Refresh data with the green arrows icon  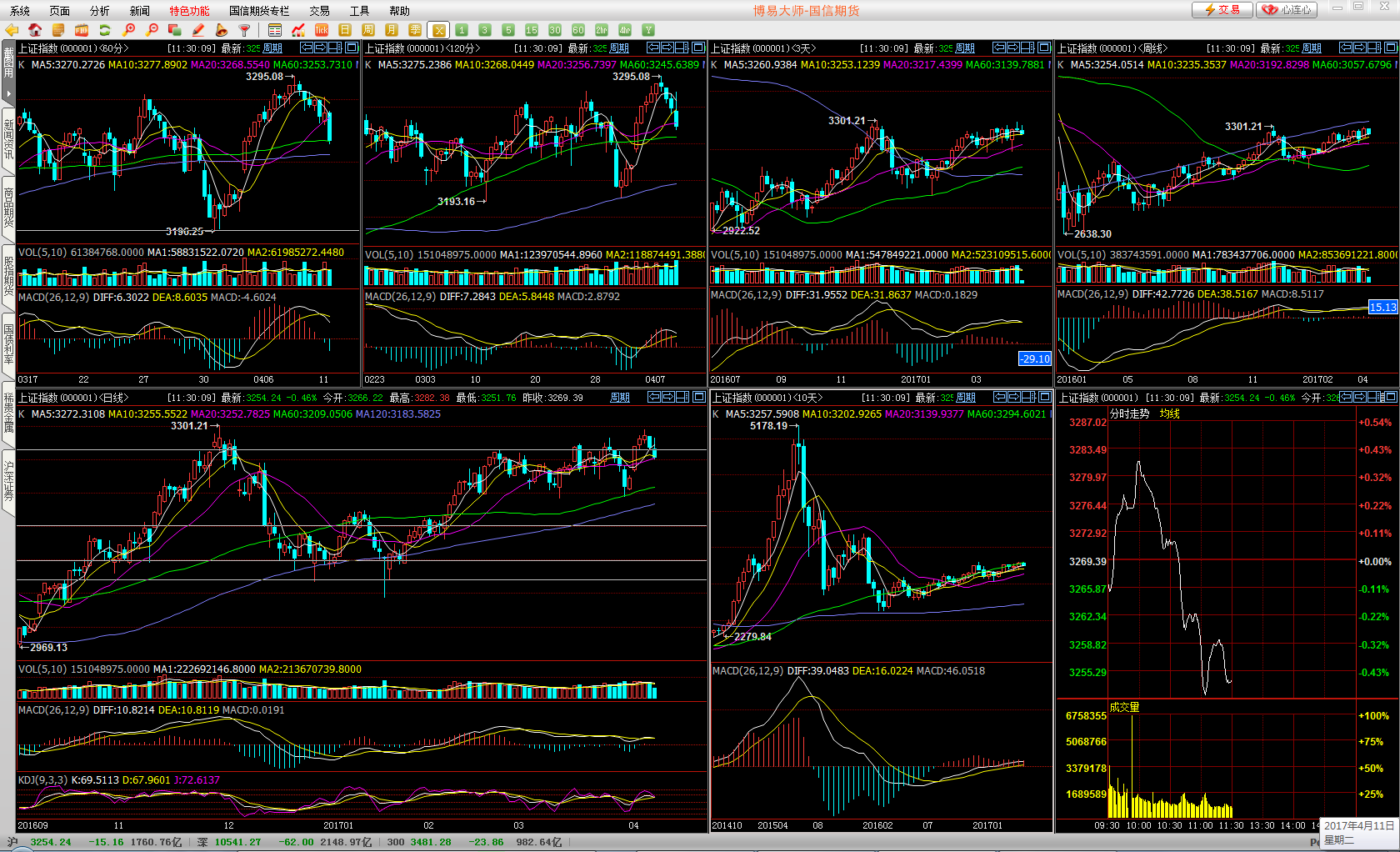[x=105, y=30]
